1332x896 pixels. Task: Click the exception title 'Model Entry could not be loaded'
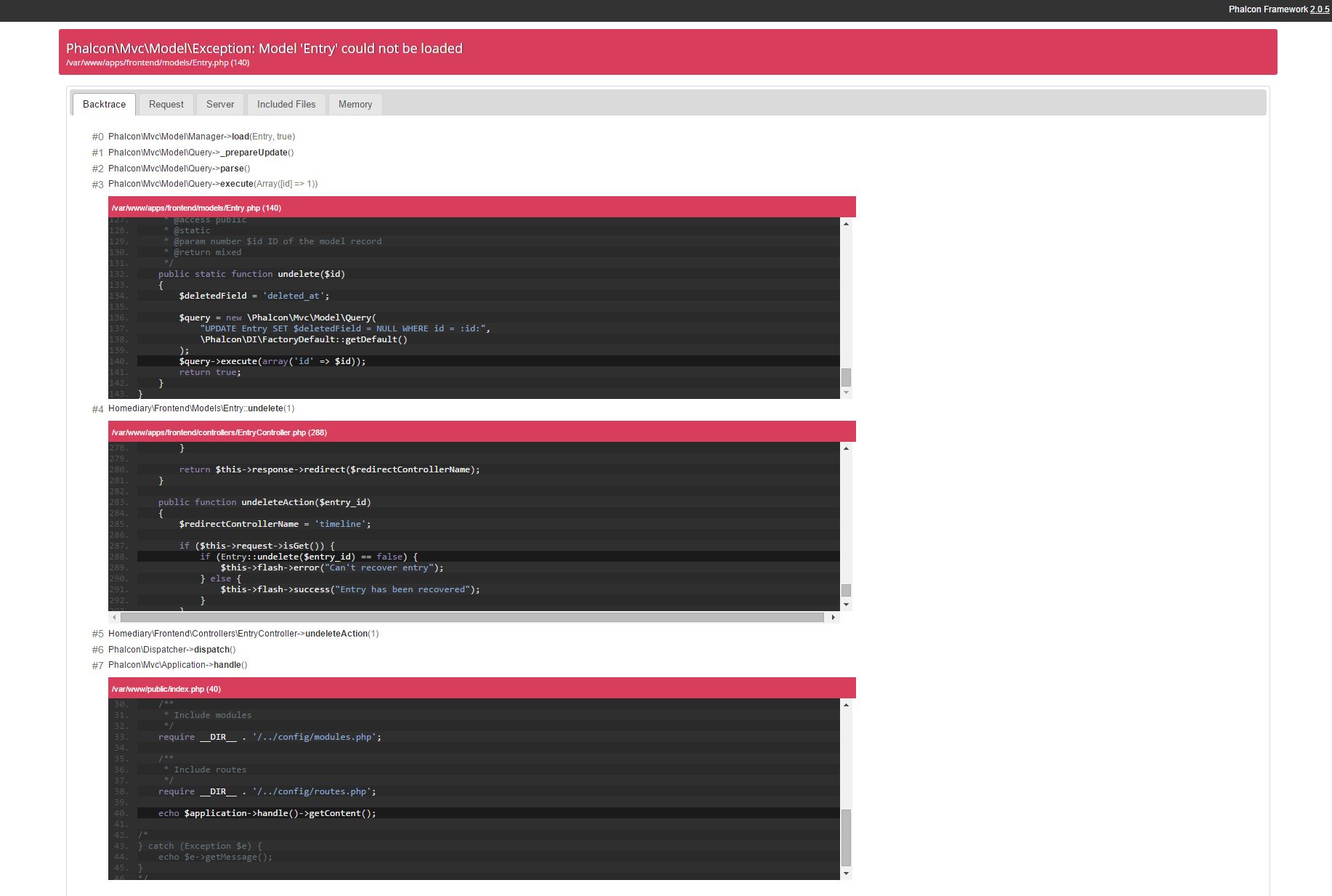[x=265, y=48]
